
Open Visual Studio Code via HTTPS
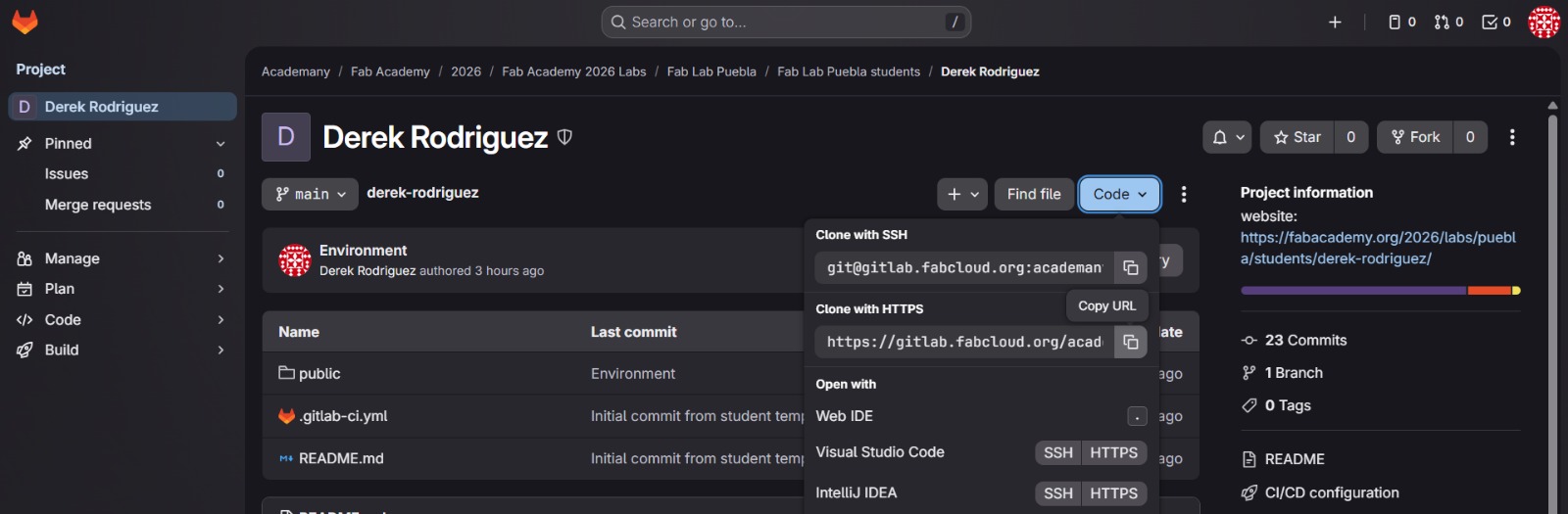coord(1113,452)
